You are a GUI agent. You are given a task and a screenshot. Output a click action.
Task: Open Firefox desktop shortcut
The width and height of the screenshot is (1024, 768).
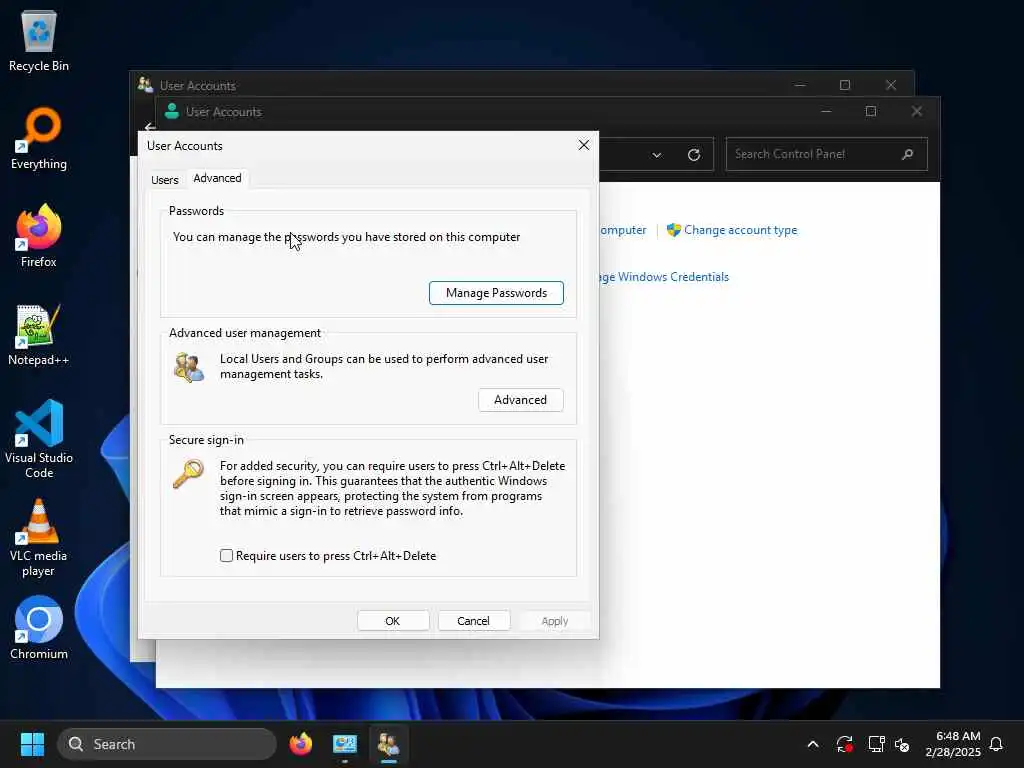point(39,236)
